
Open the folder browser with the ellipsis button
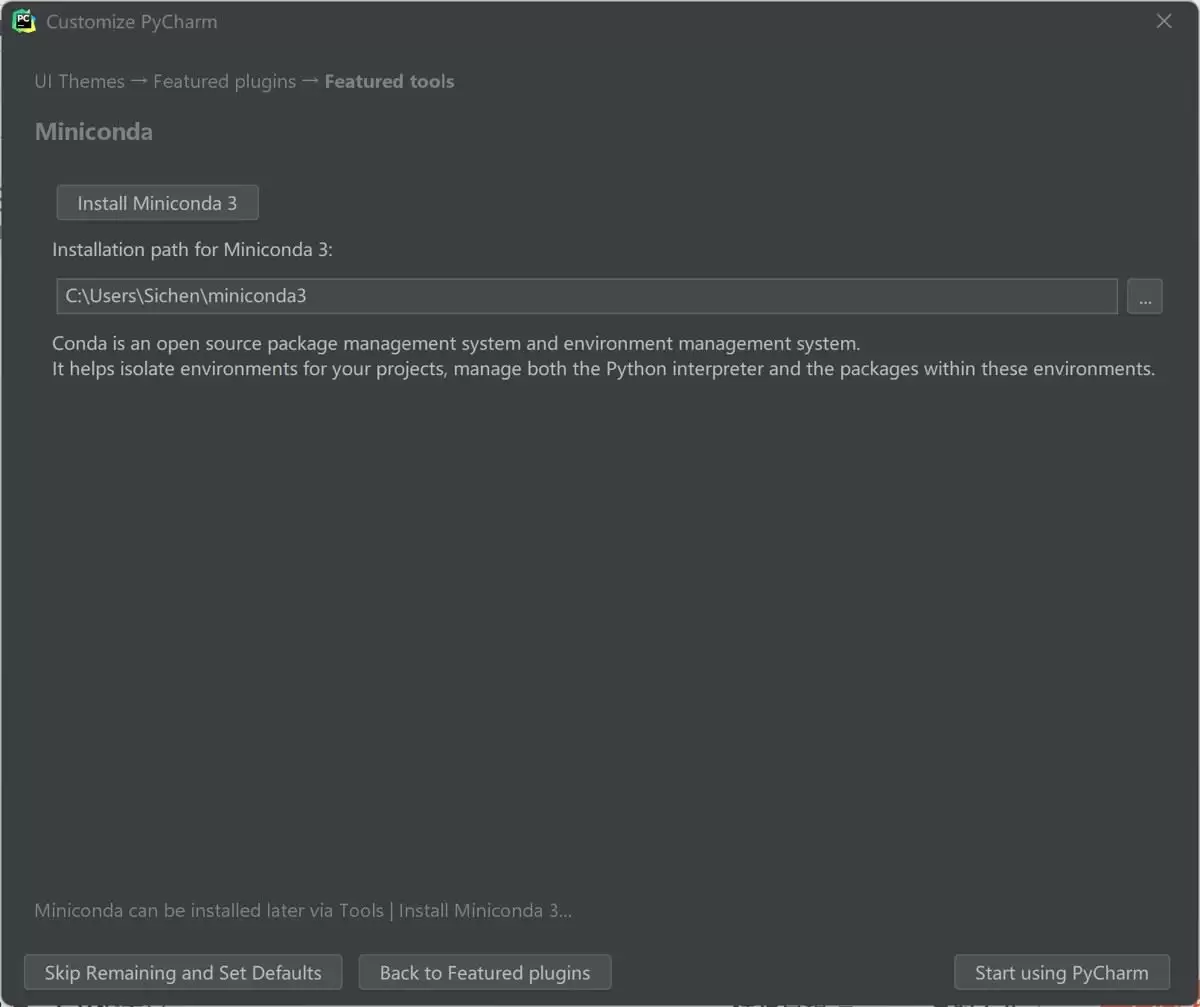click(1145, 296)
